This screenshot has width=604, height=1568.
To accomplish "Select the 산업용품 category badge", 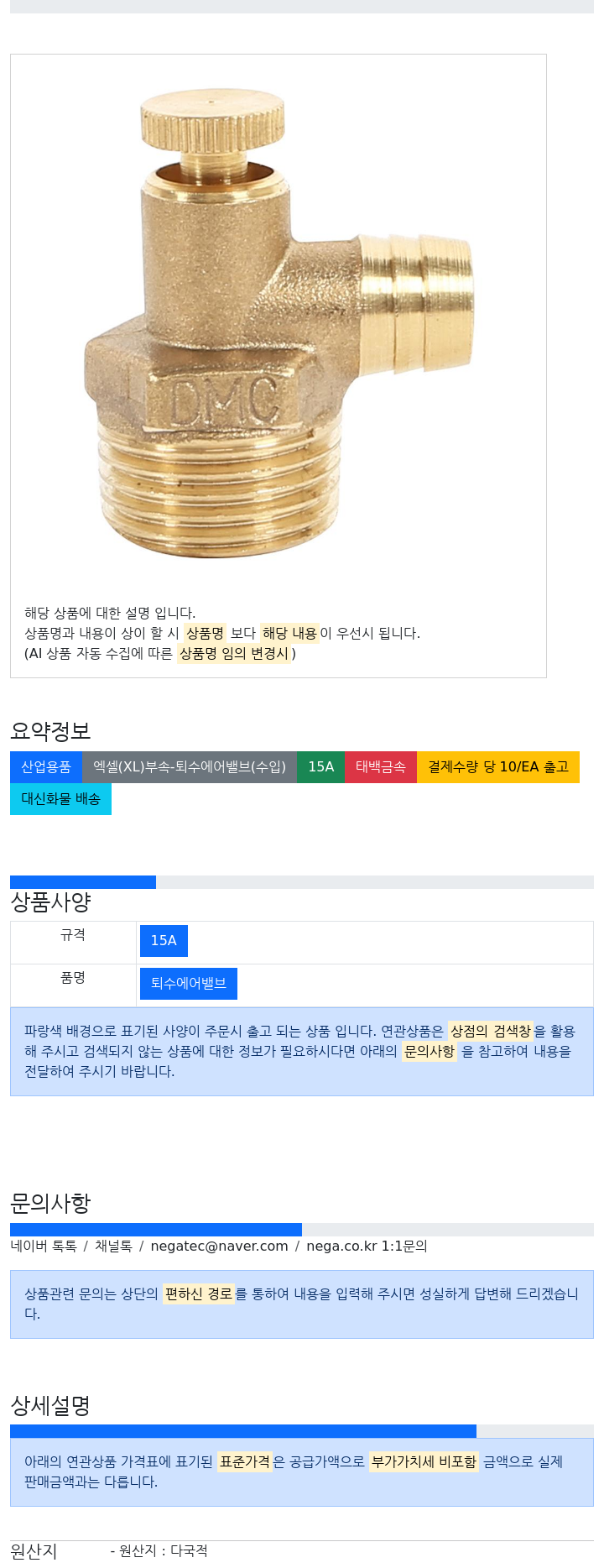I will pyautogui.click(x=46, y=767).
